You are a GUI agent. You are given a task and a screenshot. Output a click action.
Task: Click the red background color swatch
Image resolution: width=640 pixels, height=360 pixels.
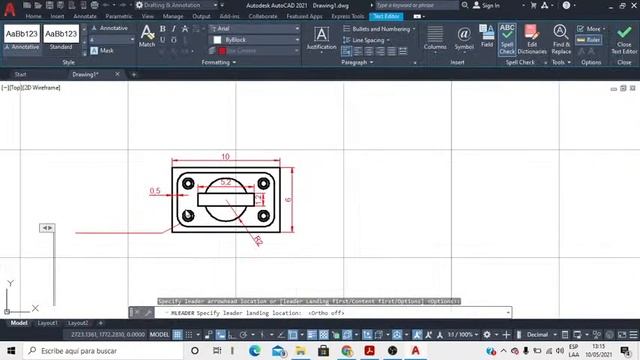222,51
